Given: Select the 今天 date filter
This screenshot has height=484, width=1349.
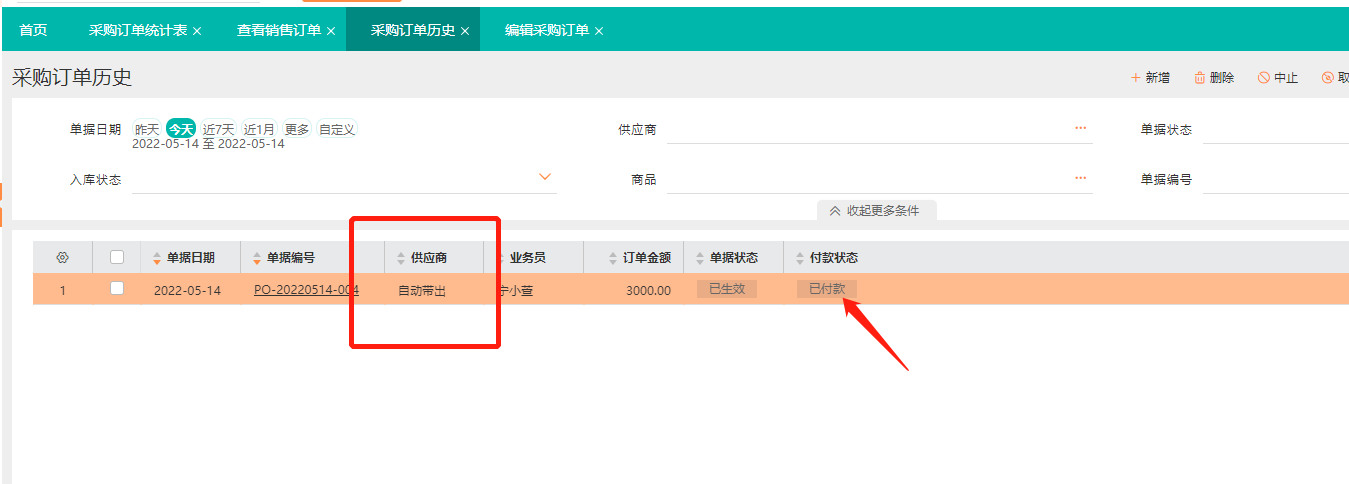Looking at the screenshot, I should click(180, 129).
